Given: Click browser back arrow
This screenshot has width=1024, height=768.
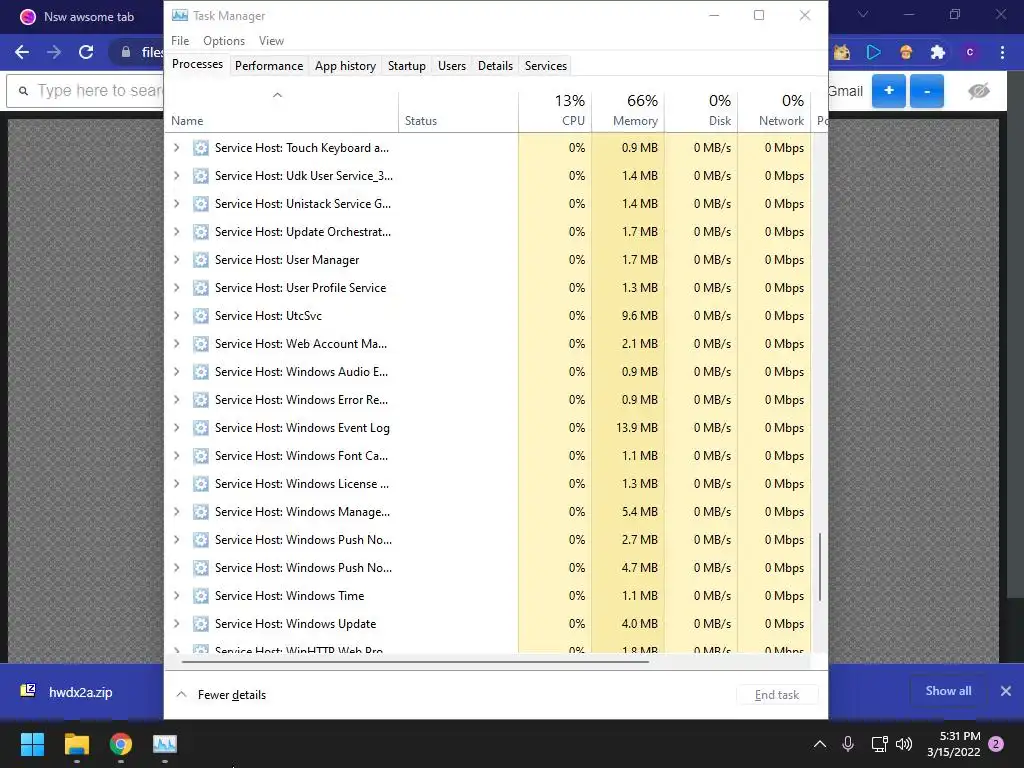Looking at the screenshot, I should 22,52.
